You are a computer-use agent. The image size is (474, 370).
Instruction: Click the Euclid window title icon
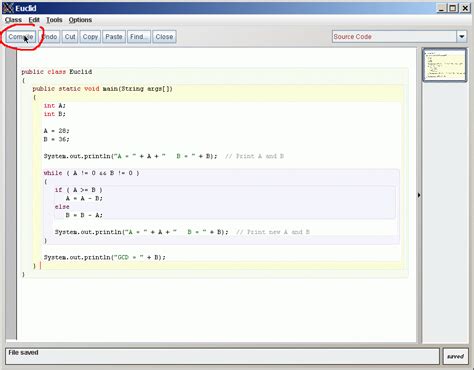coord(8,8)
